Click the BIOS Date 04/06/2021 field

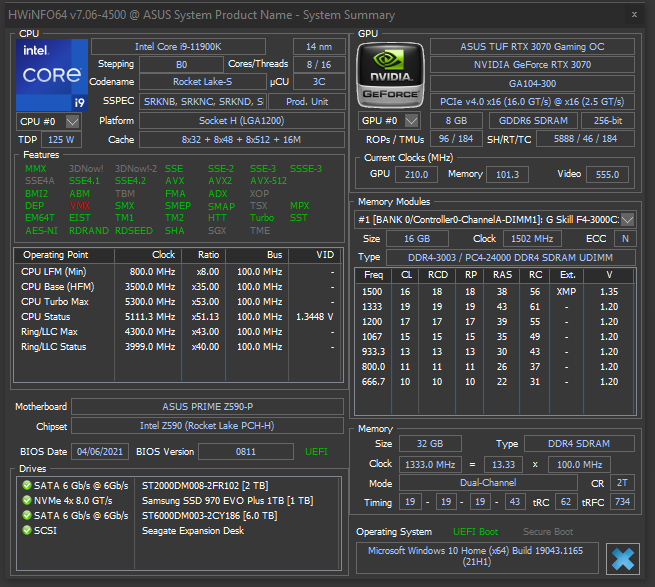(100, 452)
